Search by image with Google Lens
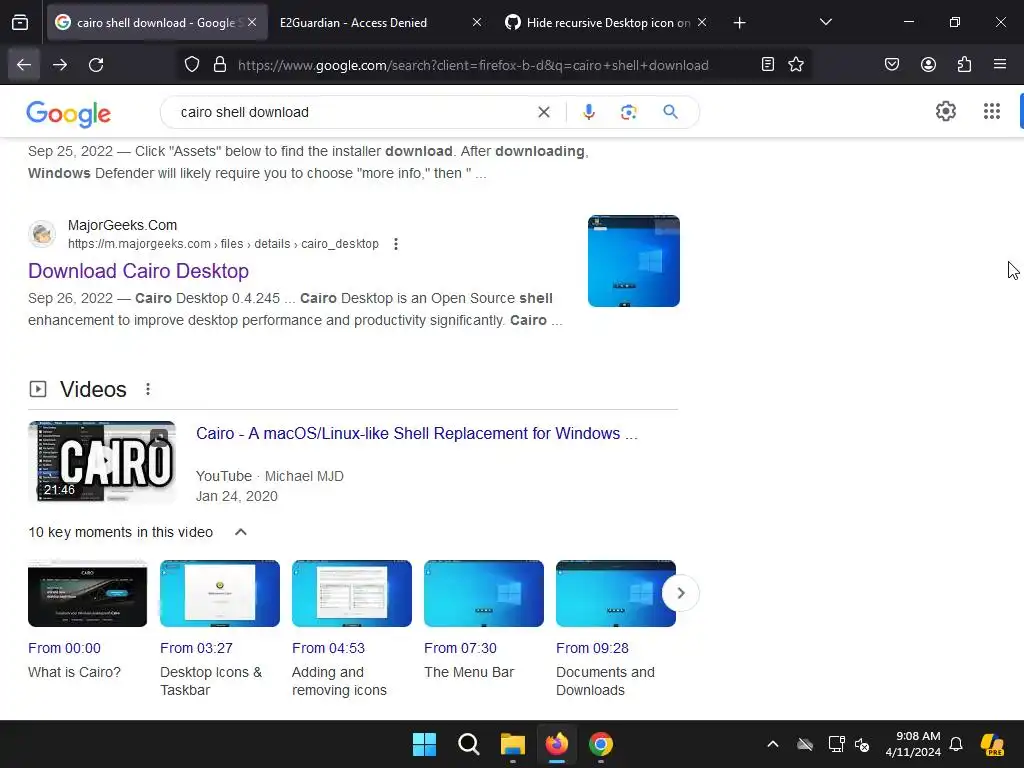Screen dimensions: 1024x768 tap(628, 112)
